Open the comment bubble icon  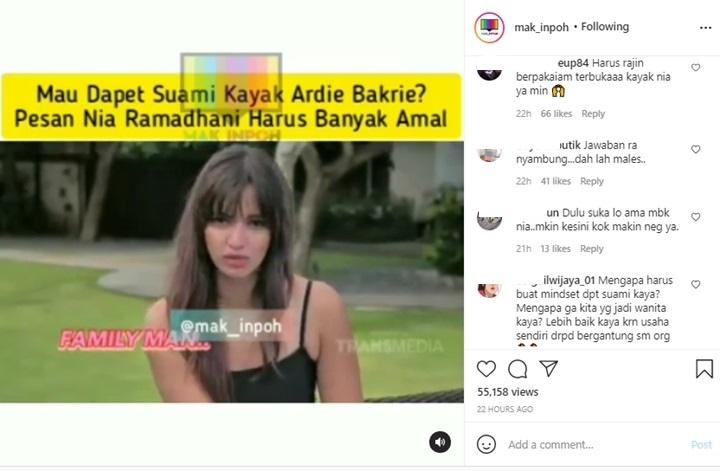518,369
